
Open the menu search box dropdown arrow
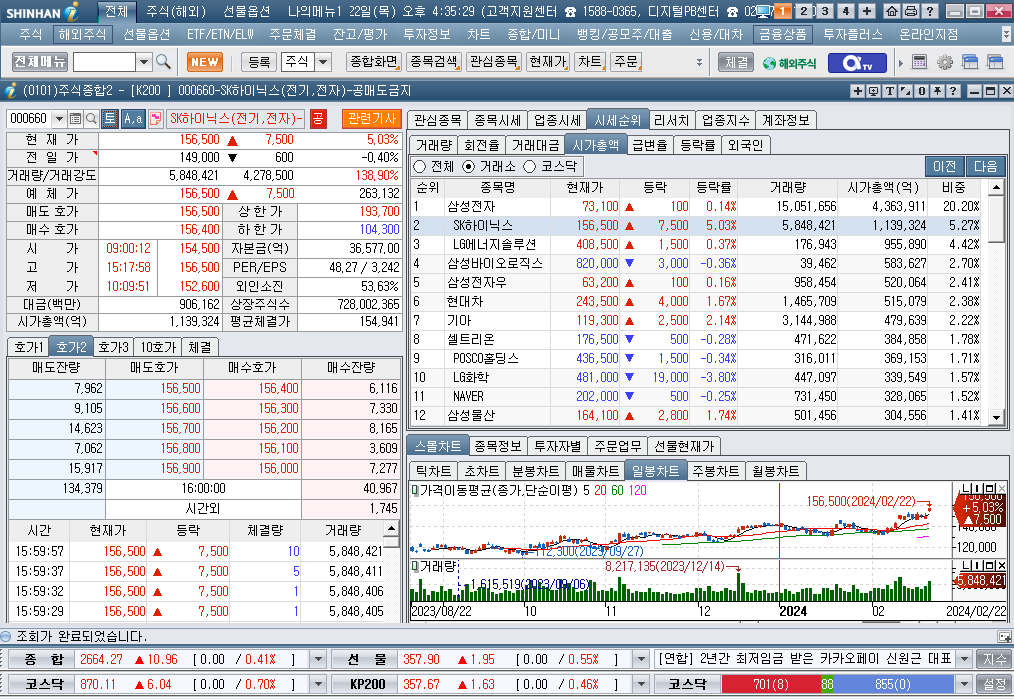[x=144, y=62]
